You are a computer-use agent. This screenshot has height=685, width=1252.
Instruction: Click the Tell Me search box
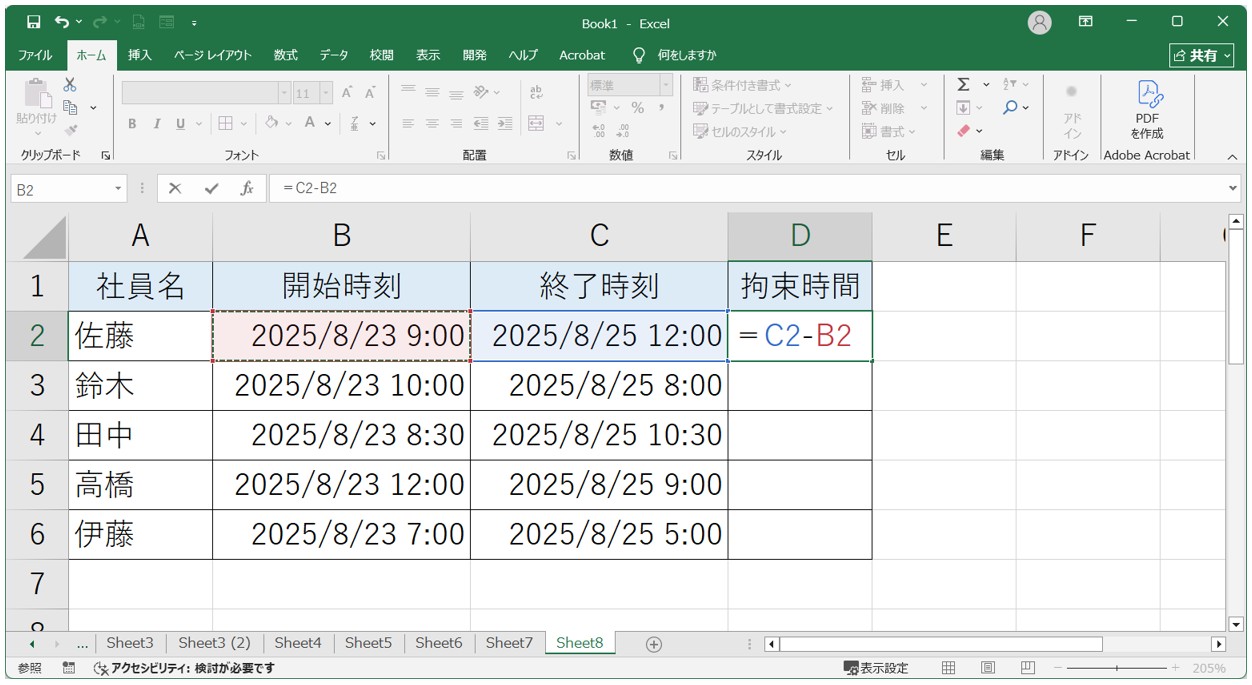coord(675,55)
